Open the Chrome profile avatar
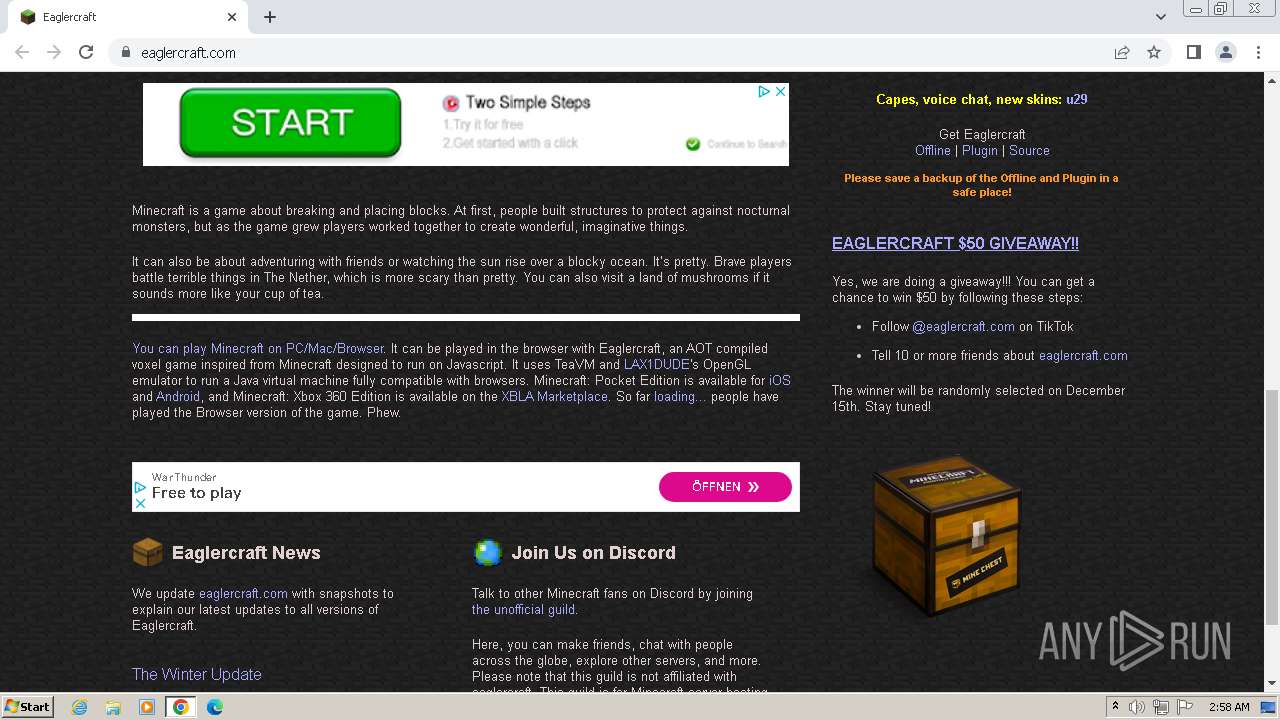1280x720 pixels. [1225, 52]
